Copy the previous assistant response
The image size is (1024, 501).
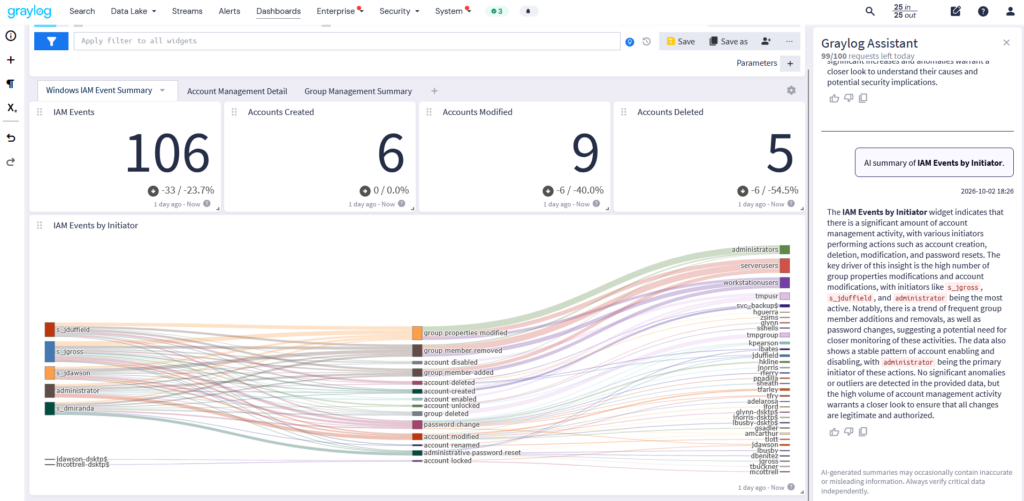tap(863, 98)
